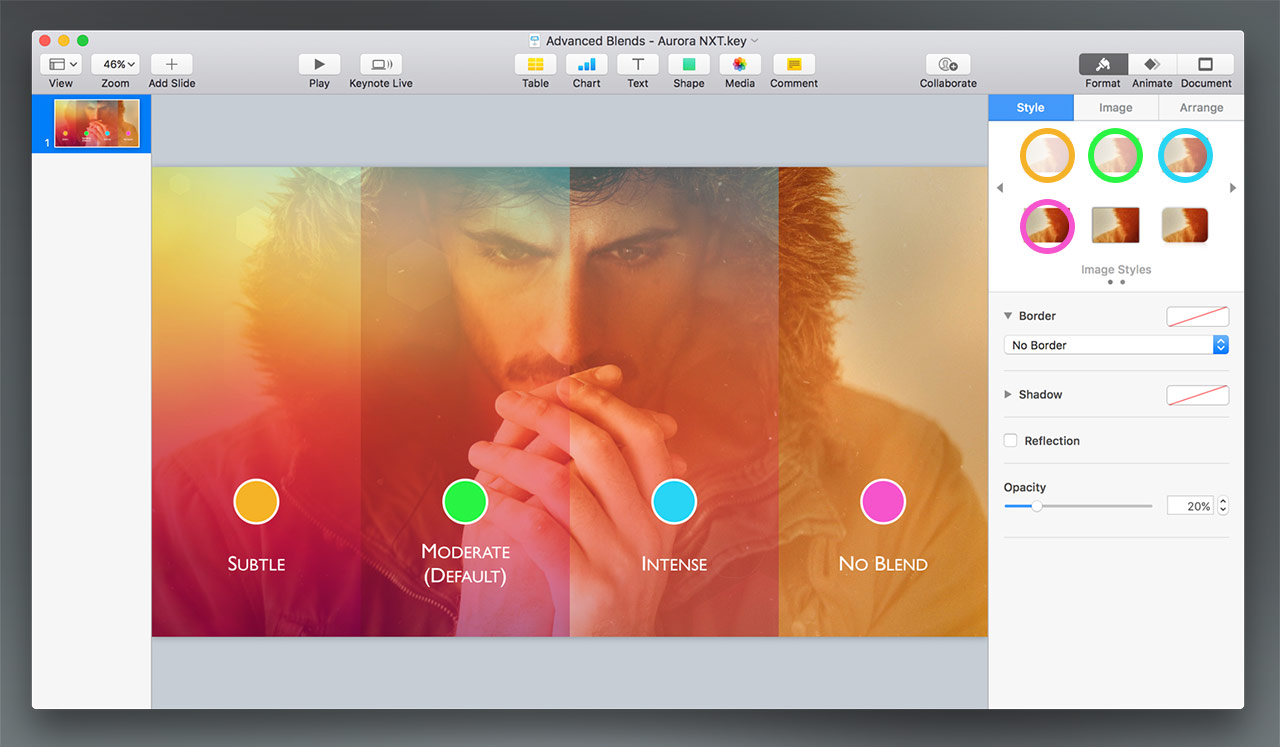Switch to the Image tab
The width and height of the screenshot is (1280, 747).
(x=1116, y=108)
